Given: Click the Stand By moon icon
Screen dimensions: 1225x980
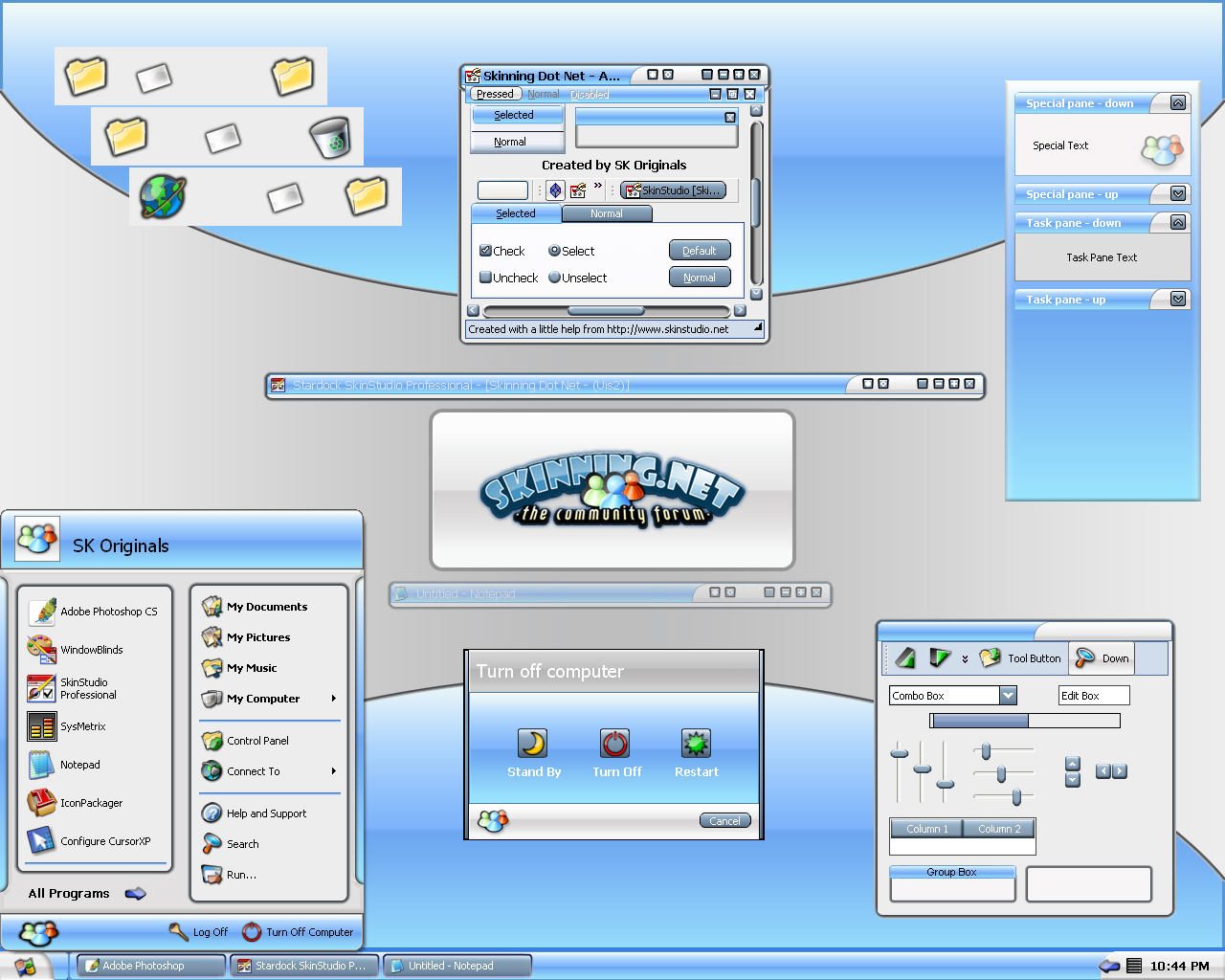Looking at the screenshot, I should pyautogui.click(x=533, y=744).
